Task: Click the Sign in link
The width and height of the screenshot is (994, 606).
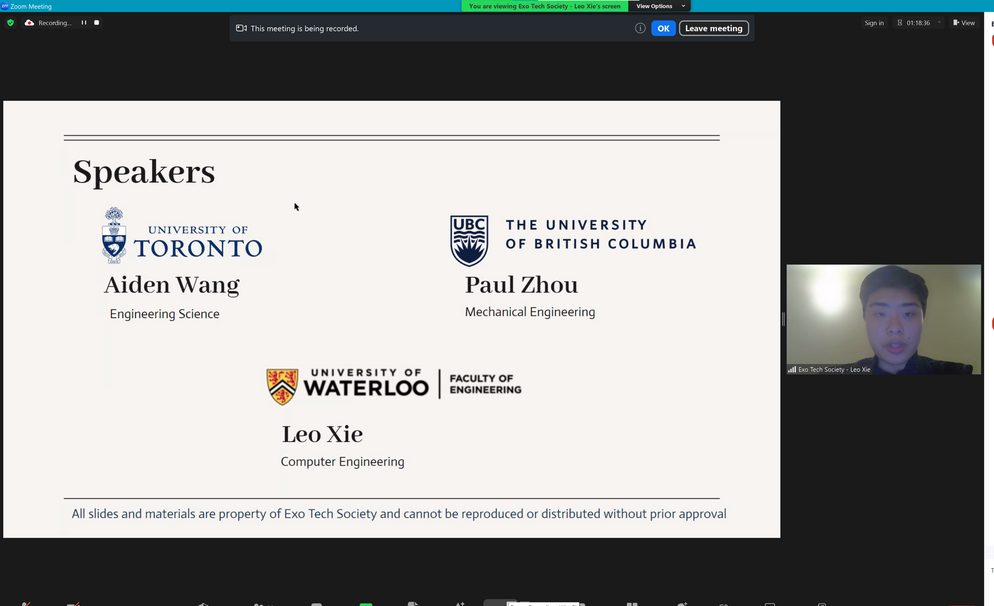Action: (x=874, y=22)
